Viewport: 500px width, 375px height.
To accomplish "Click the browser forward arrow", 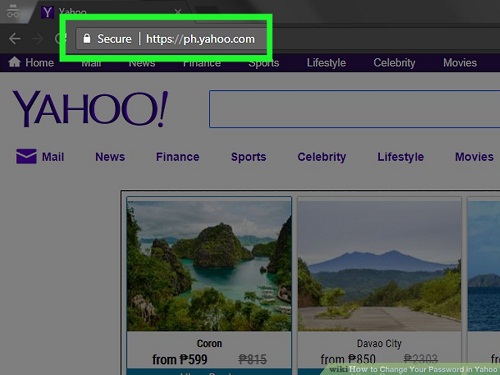I will pos(37,39).
